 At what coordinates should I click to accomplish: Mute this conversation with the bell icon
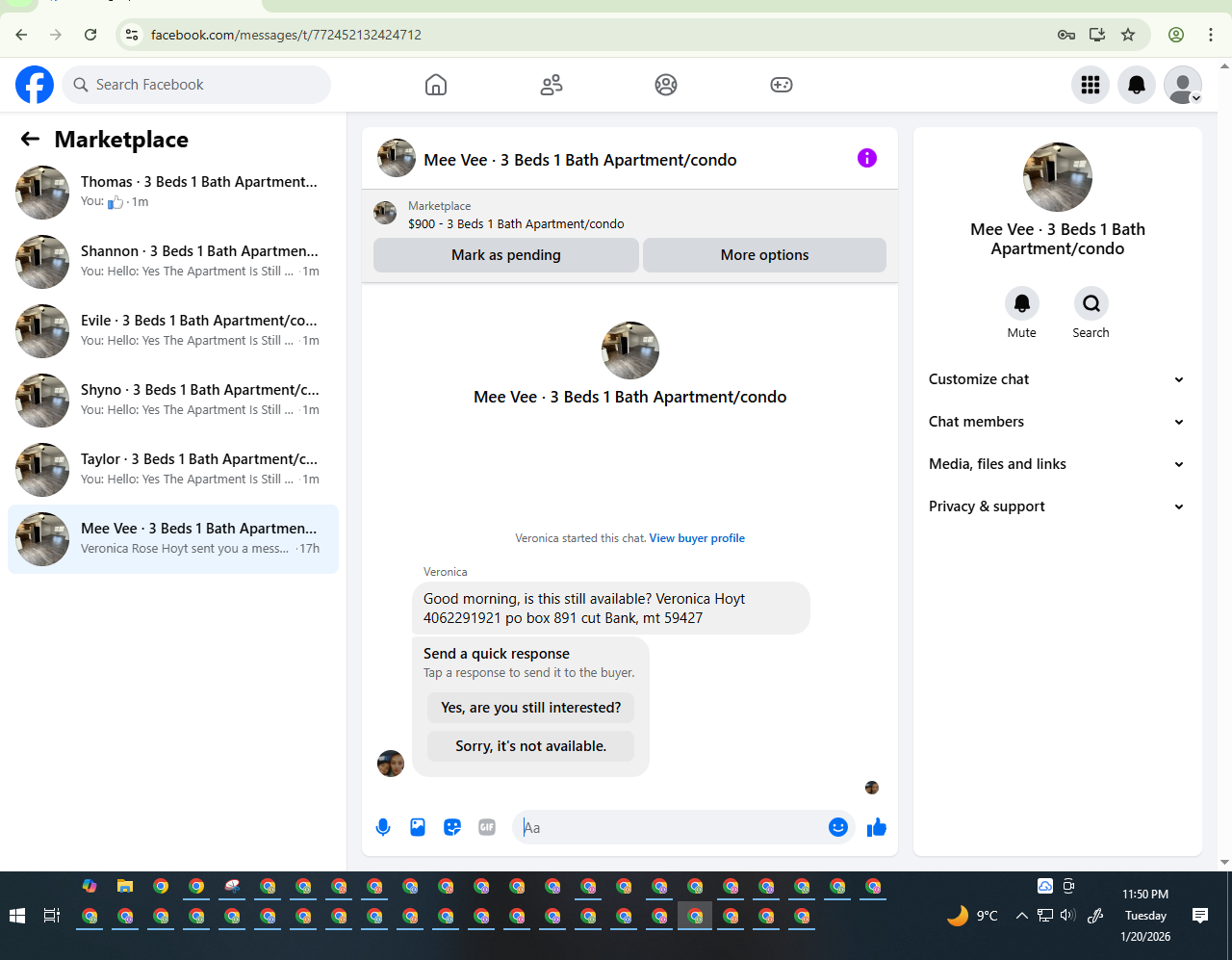tap(1022, 303)
